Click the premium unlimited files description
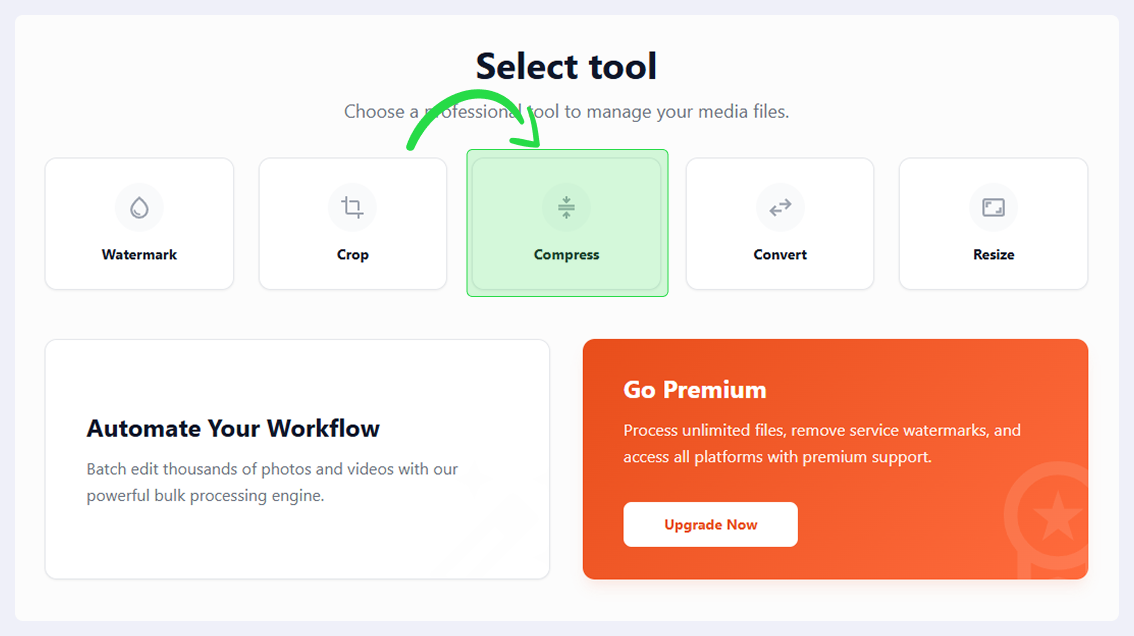Image resolution: width=1134 pixels, height=636 pixels. tap(822, 444)
